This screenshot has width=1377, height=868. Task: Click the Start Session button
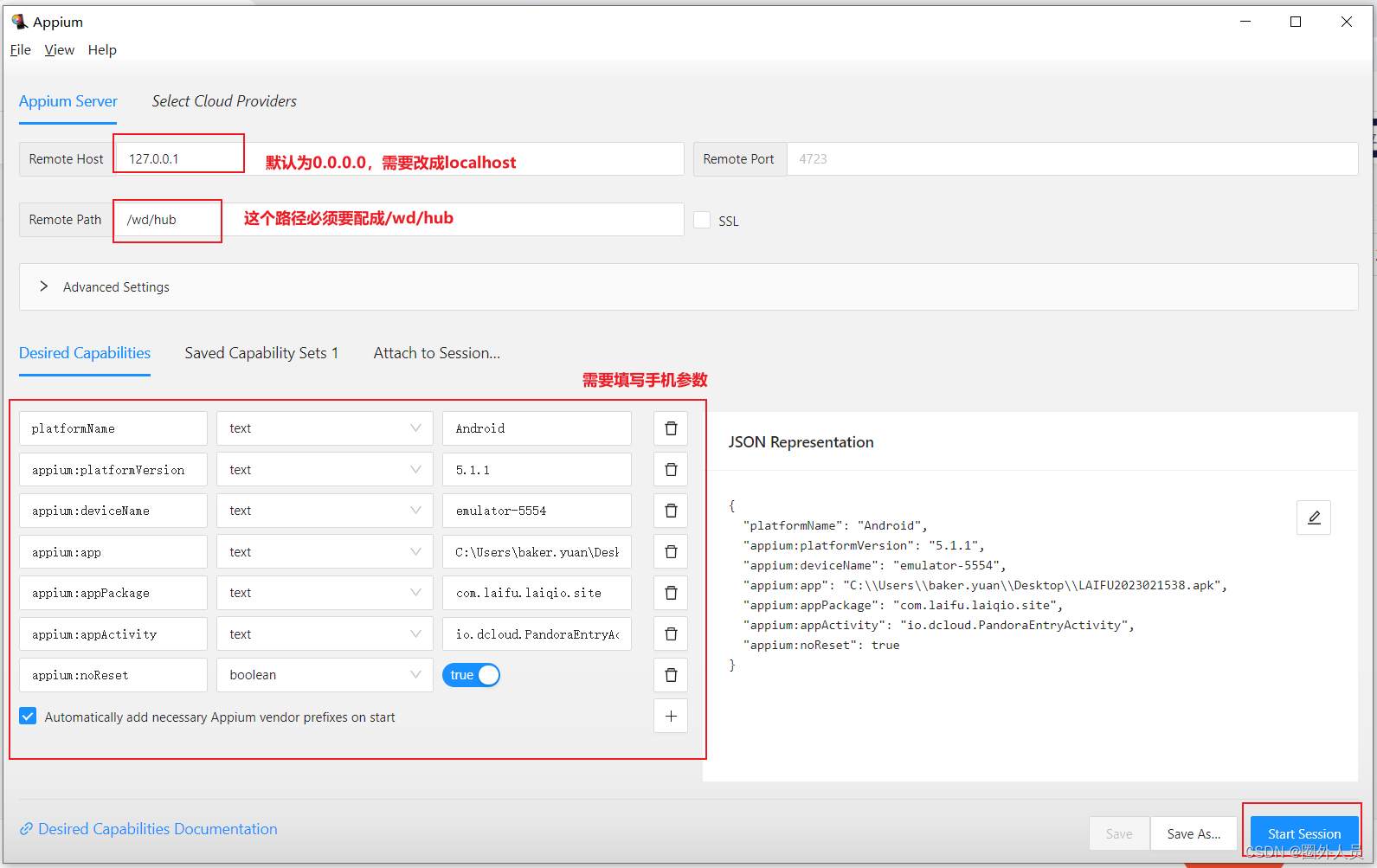click(x=1304, y=833)
